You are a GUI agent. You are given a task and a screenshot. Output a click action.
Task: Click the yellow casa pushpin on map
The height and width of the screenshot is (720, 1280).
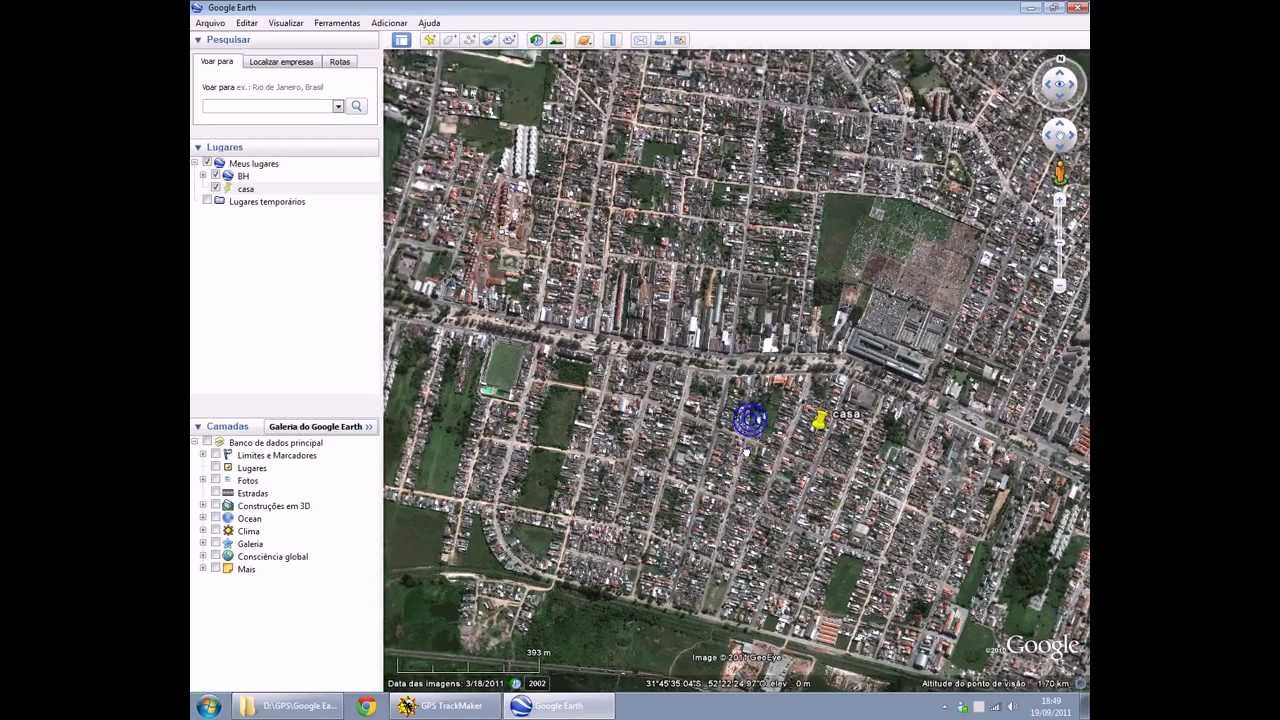[x=819, y=421]
